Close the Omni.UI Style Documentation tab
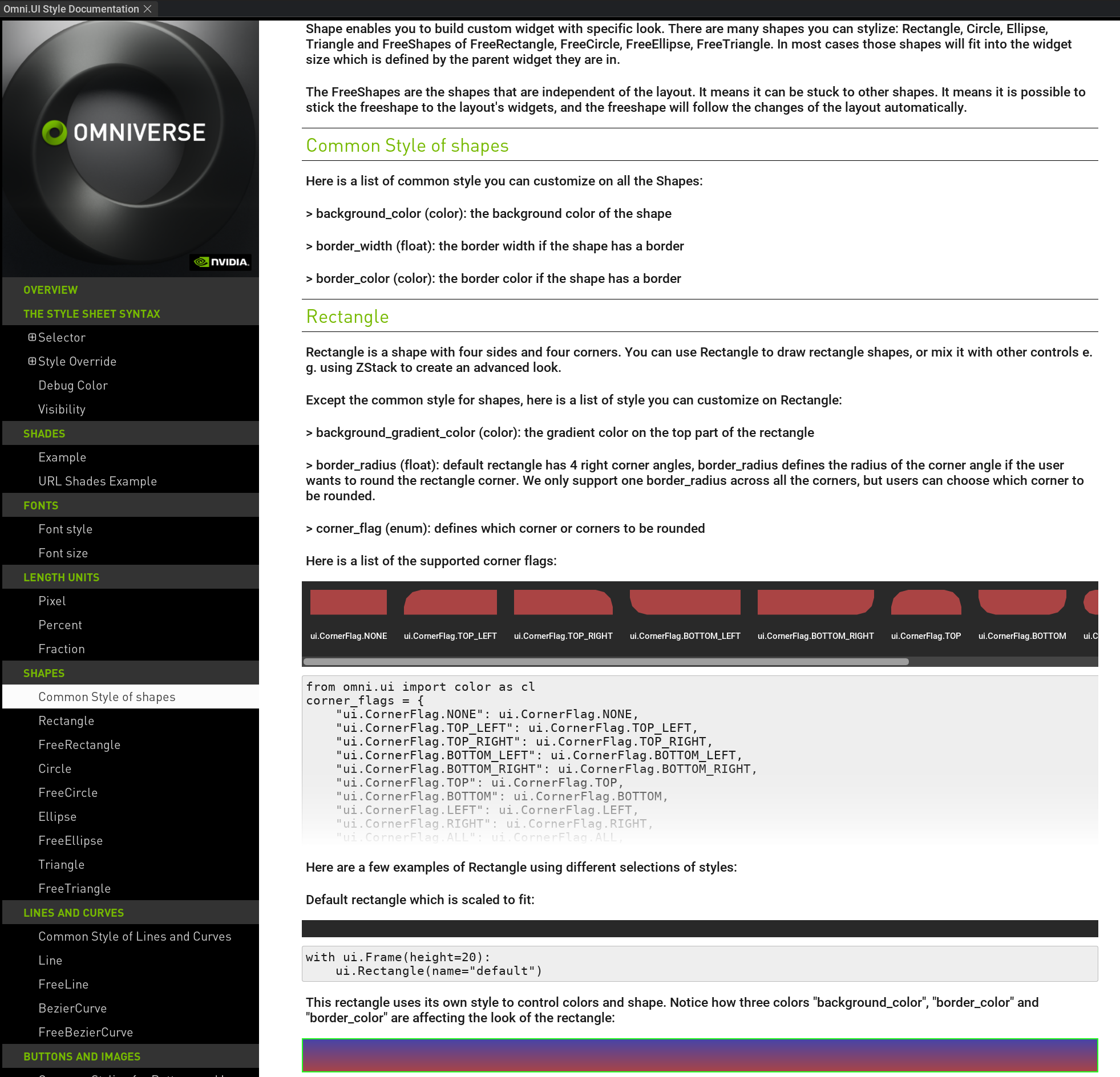This screenshot has width=1120, height=1077. point(147,9)
